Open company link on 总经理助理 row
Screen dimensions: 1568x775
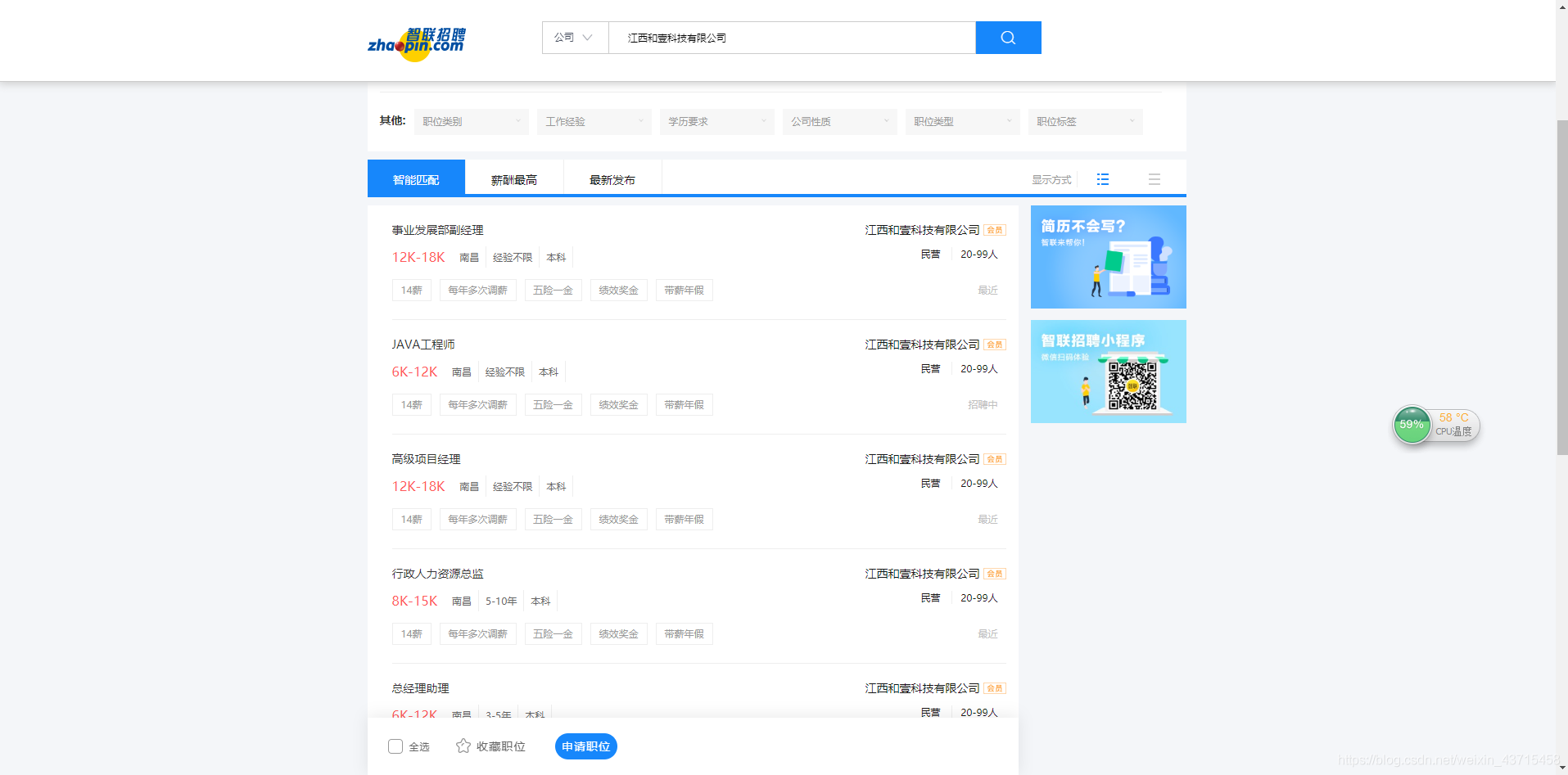[922, 688]
